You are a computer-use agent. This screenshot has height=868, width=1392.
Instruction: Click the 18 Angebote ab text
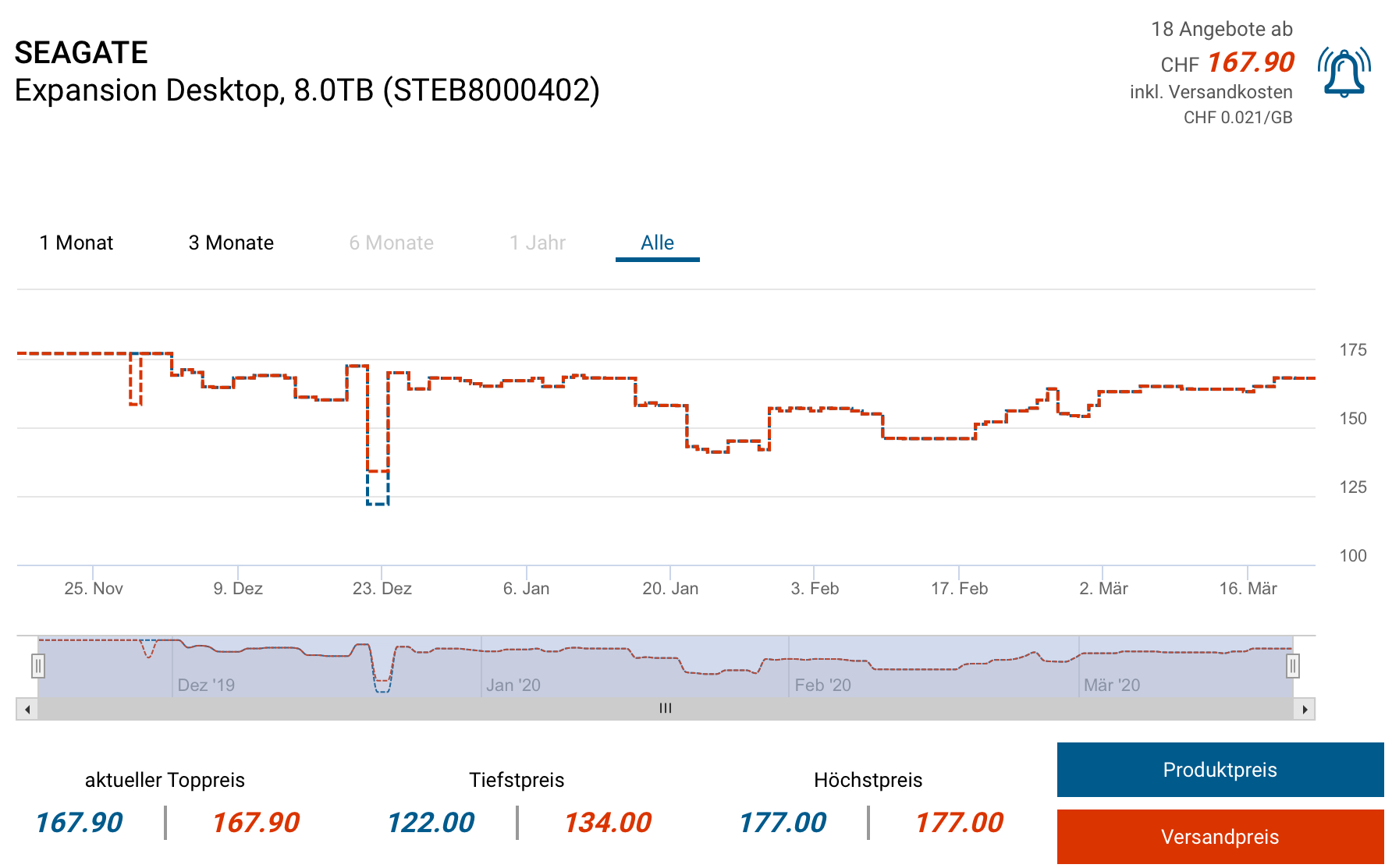pyautogui.click(x=1222, y=29)
